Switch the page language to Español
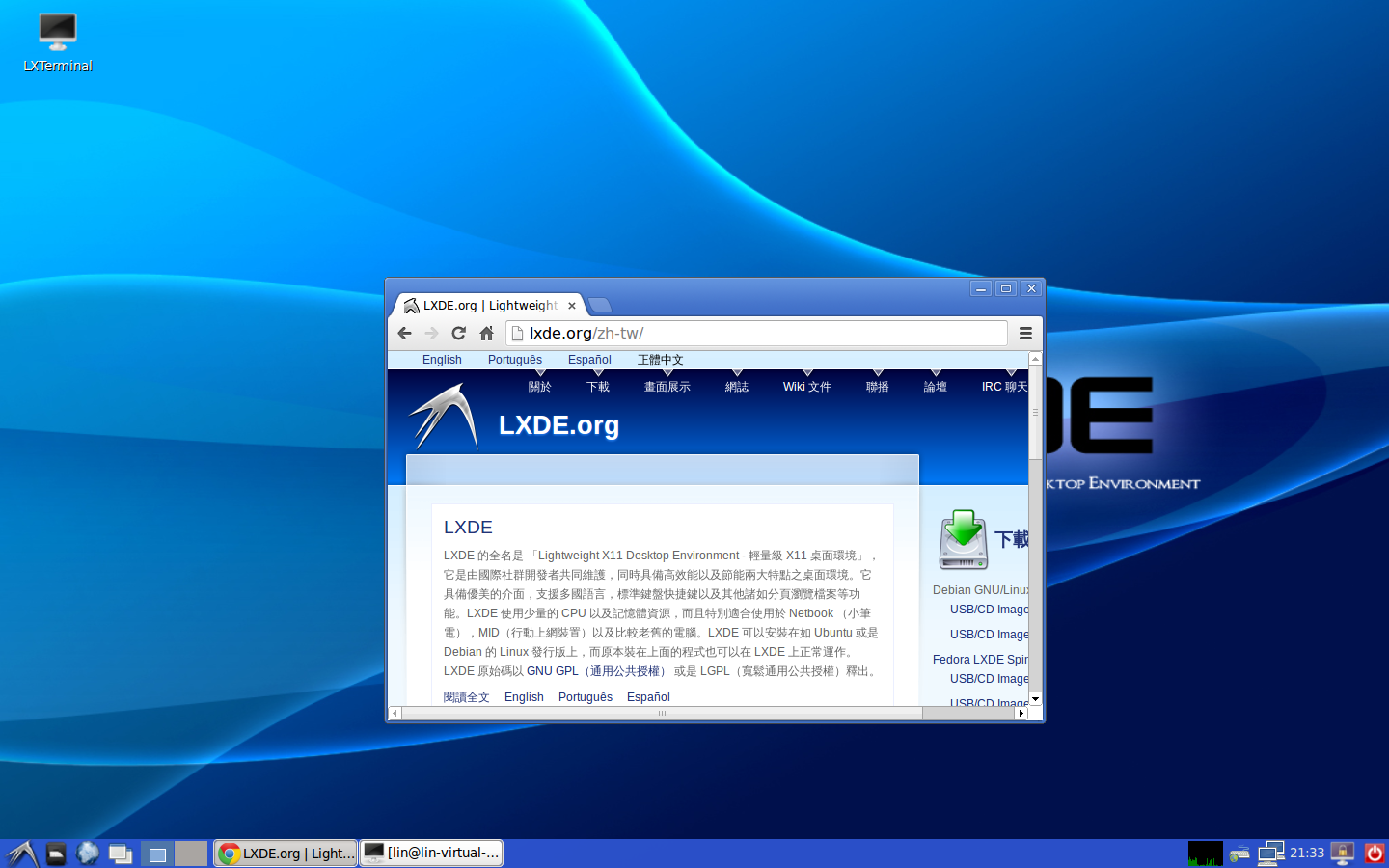Image resolution: width=1389 pixels, height=868 pixels. click(589, 359)
